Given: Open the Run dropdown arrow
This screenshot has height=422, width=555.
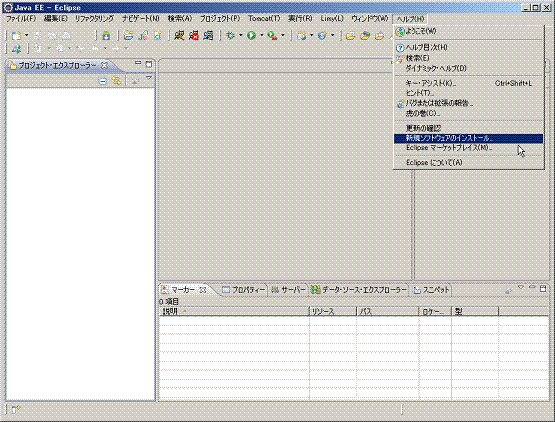Looking at the screenshot, I should click(x=262, y=35).
